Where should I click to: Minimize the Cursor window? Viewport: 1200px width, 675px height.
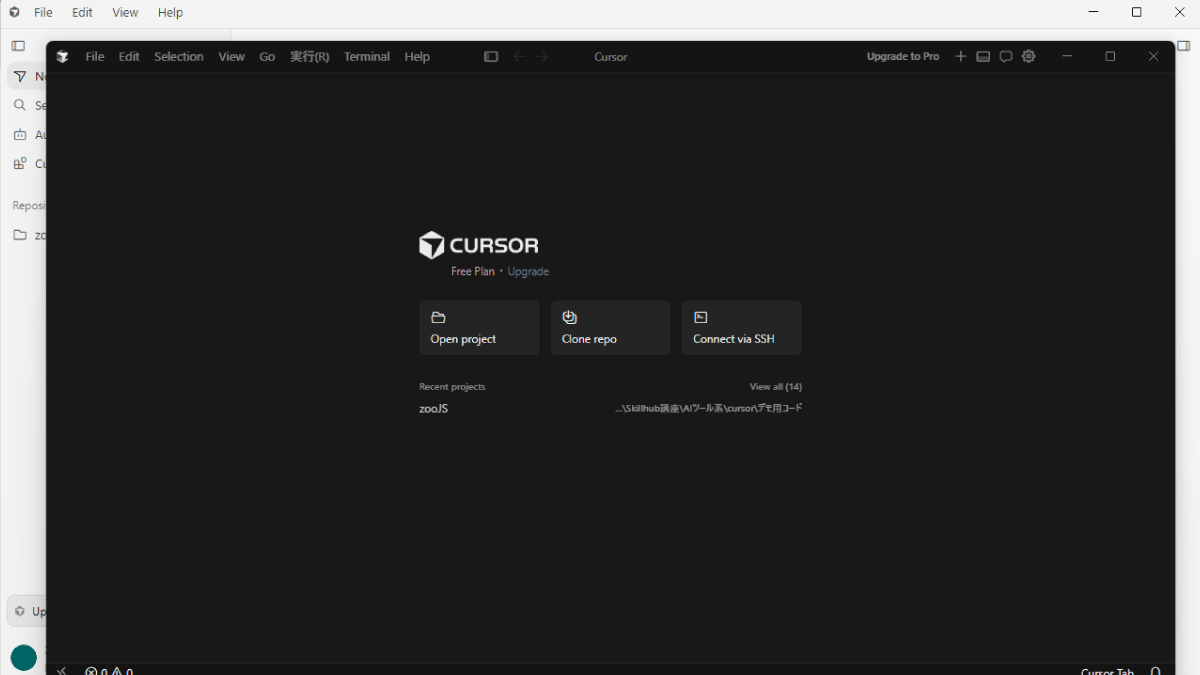coord(1067,57)
